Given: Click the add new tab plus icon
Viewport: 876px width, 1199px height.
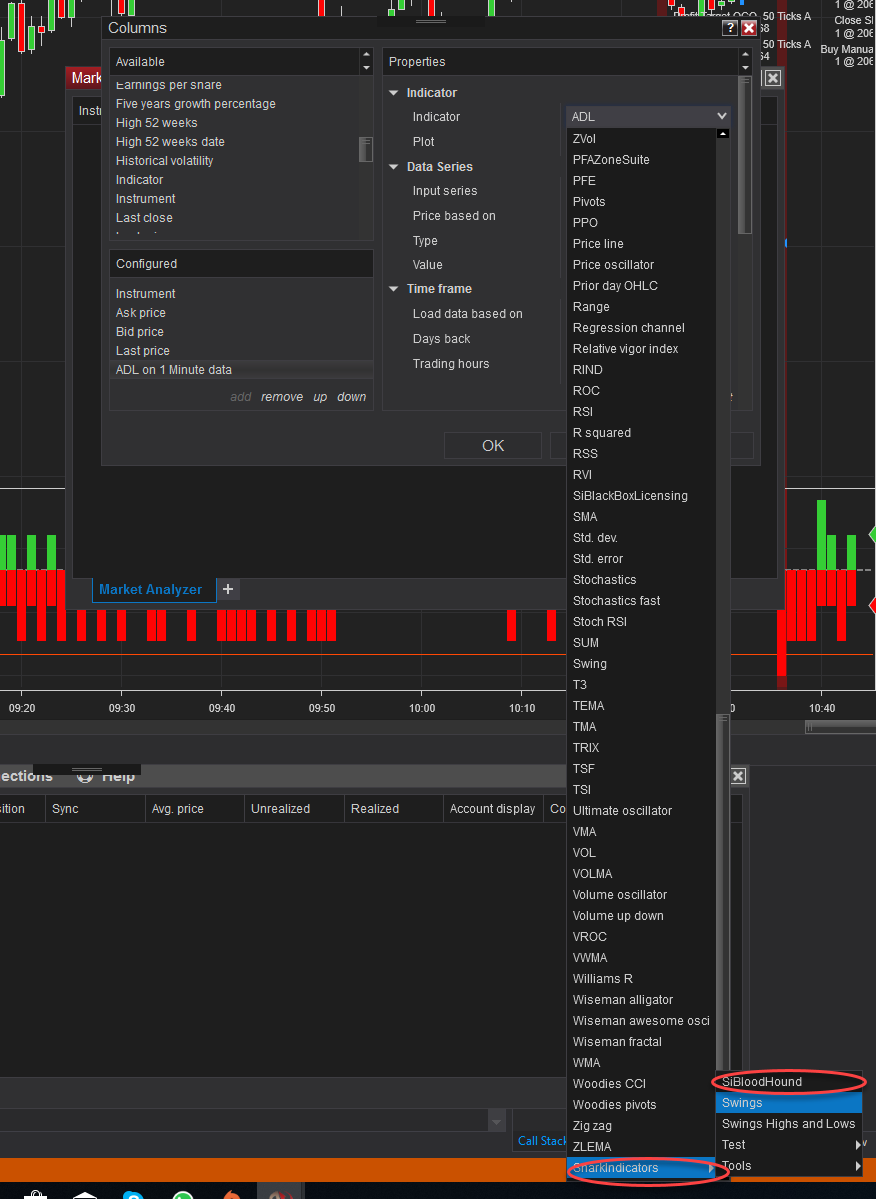Looking at the screenshot, I should coord(228,589).
